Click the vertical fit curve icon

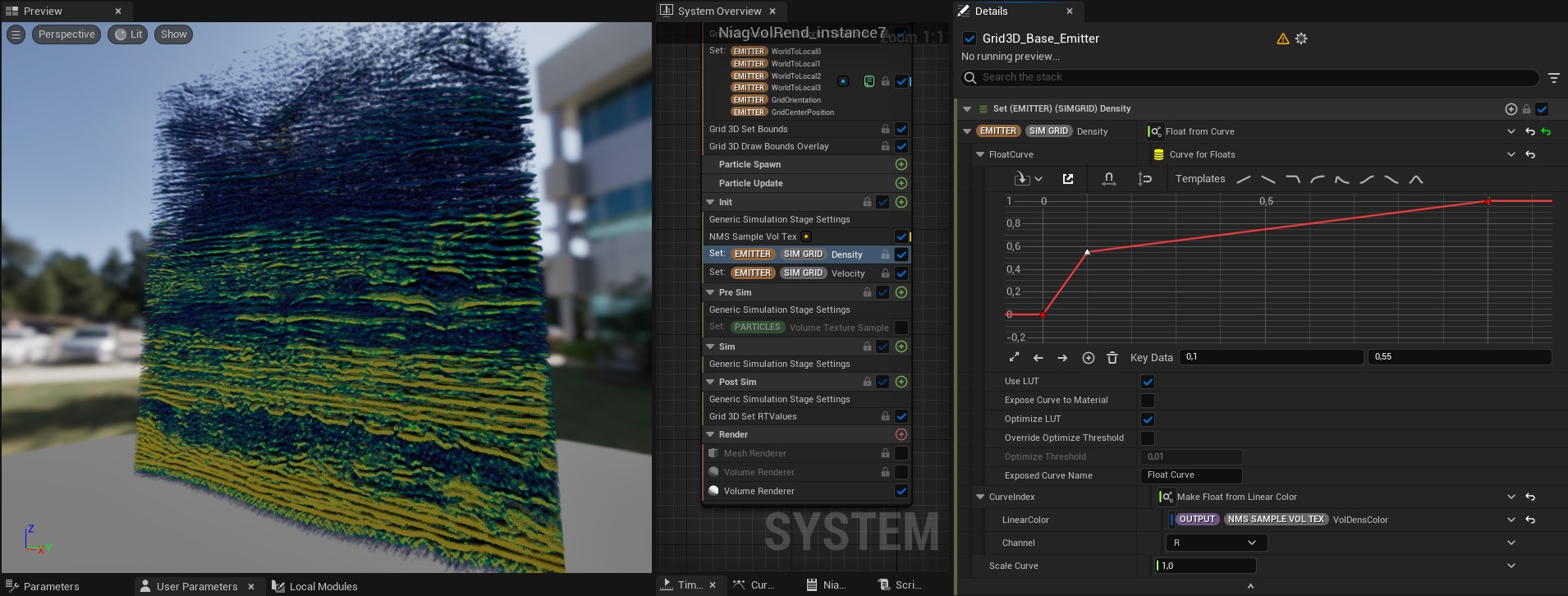tap(1145, 179)
